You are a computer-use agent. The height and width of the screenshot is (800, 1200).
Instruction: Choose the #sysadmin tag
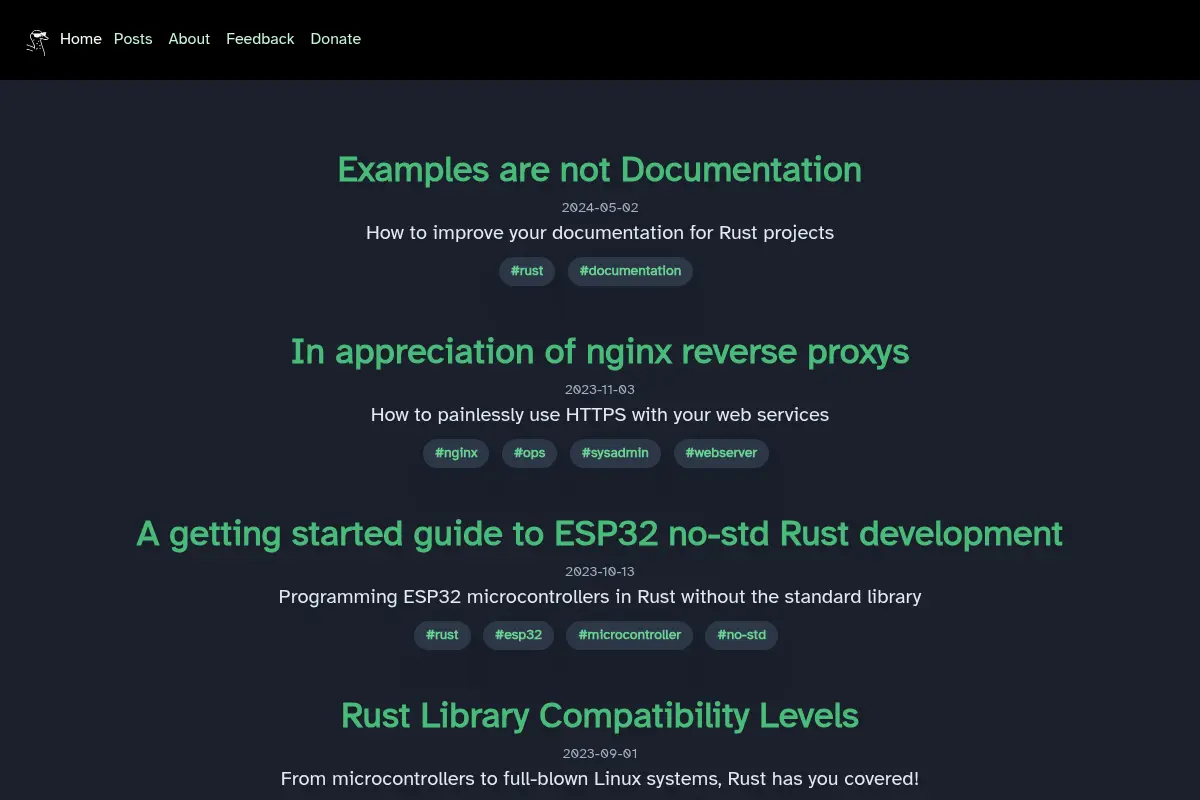[x=615, y=453]
